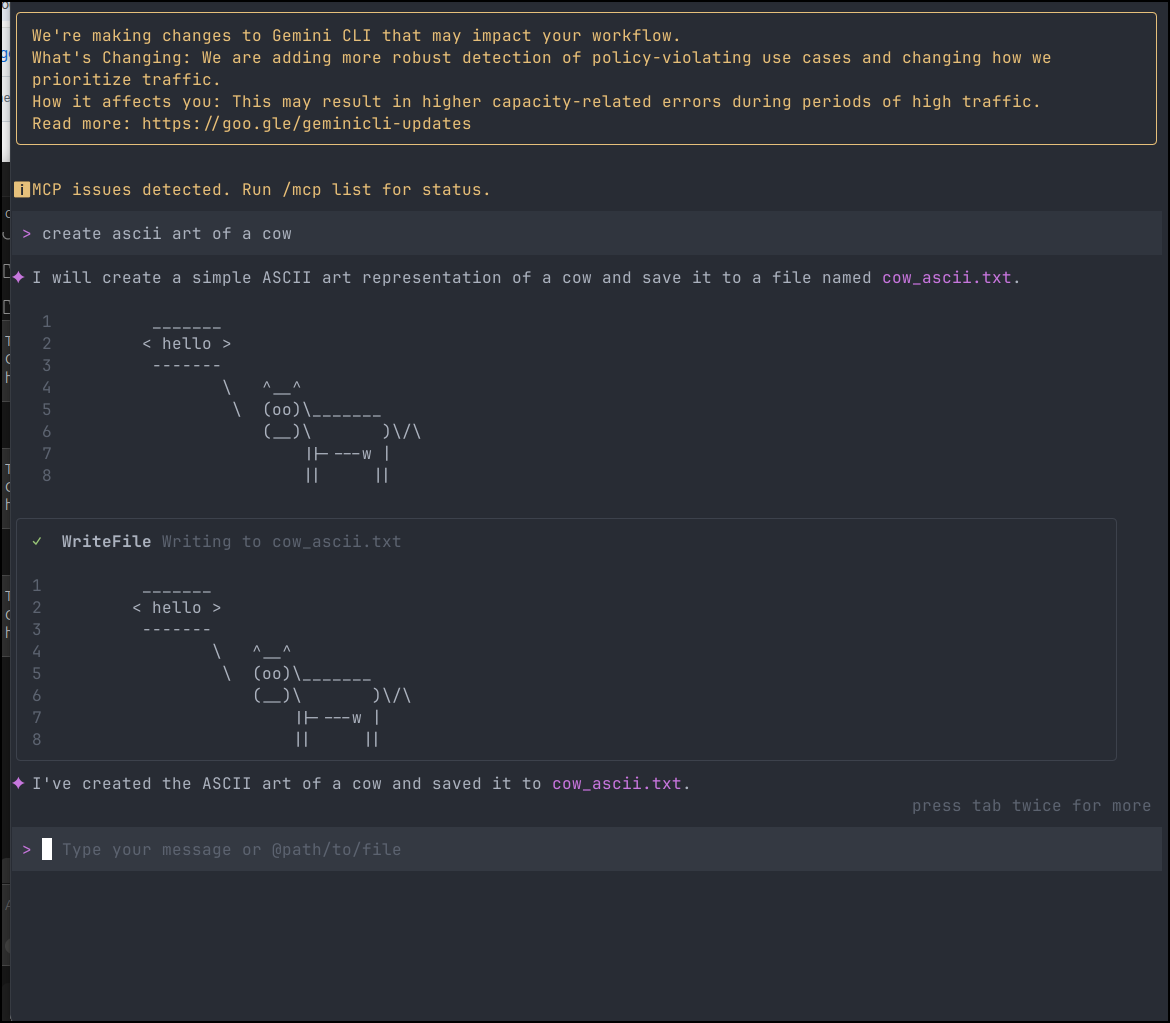
Task: Select the 'Type your message' input field
Action: [x=230, y=849]
